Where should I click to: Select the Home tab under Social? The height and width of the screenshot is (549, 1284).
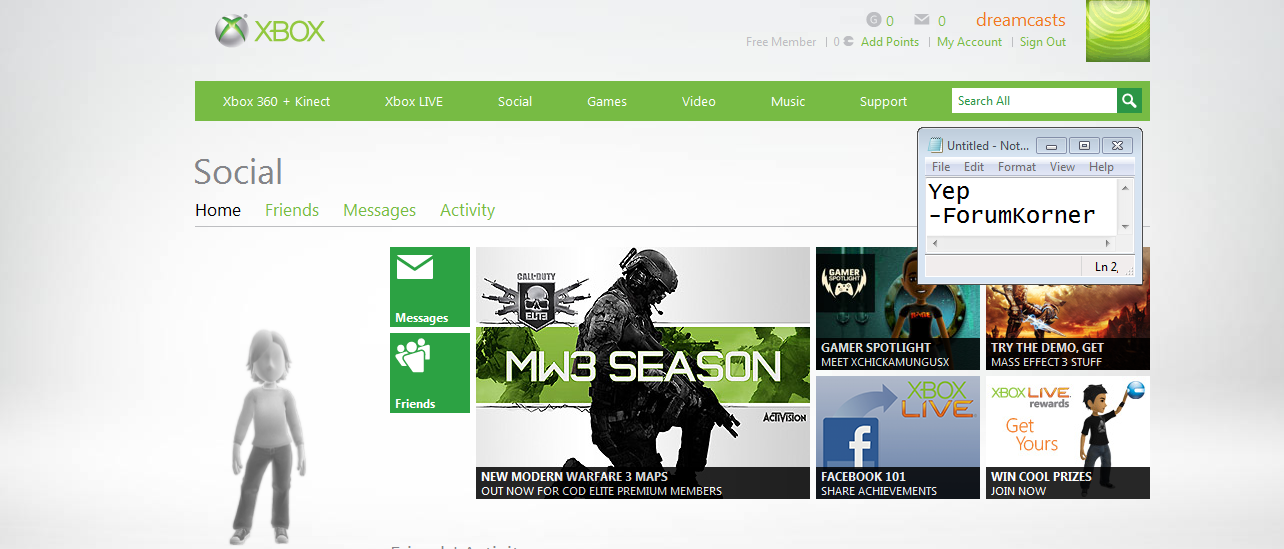coord(218,210)
